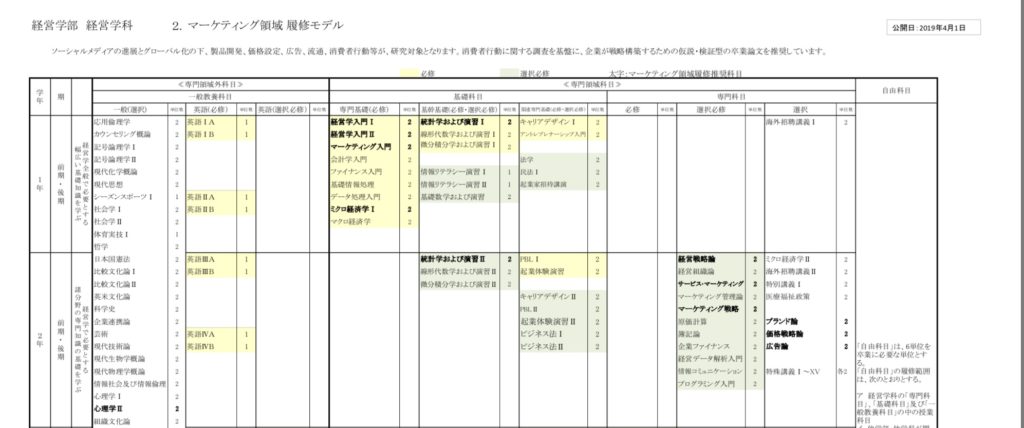The height and width of the screenshot is (428, 1024).
Task: Select the 経営組織論 cell
Action: coord(696,272)
